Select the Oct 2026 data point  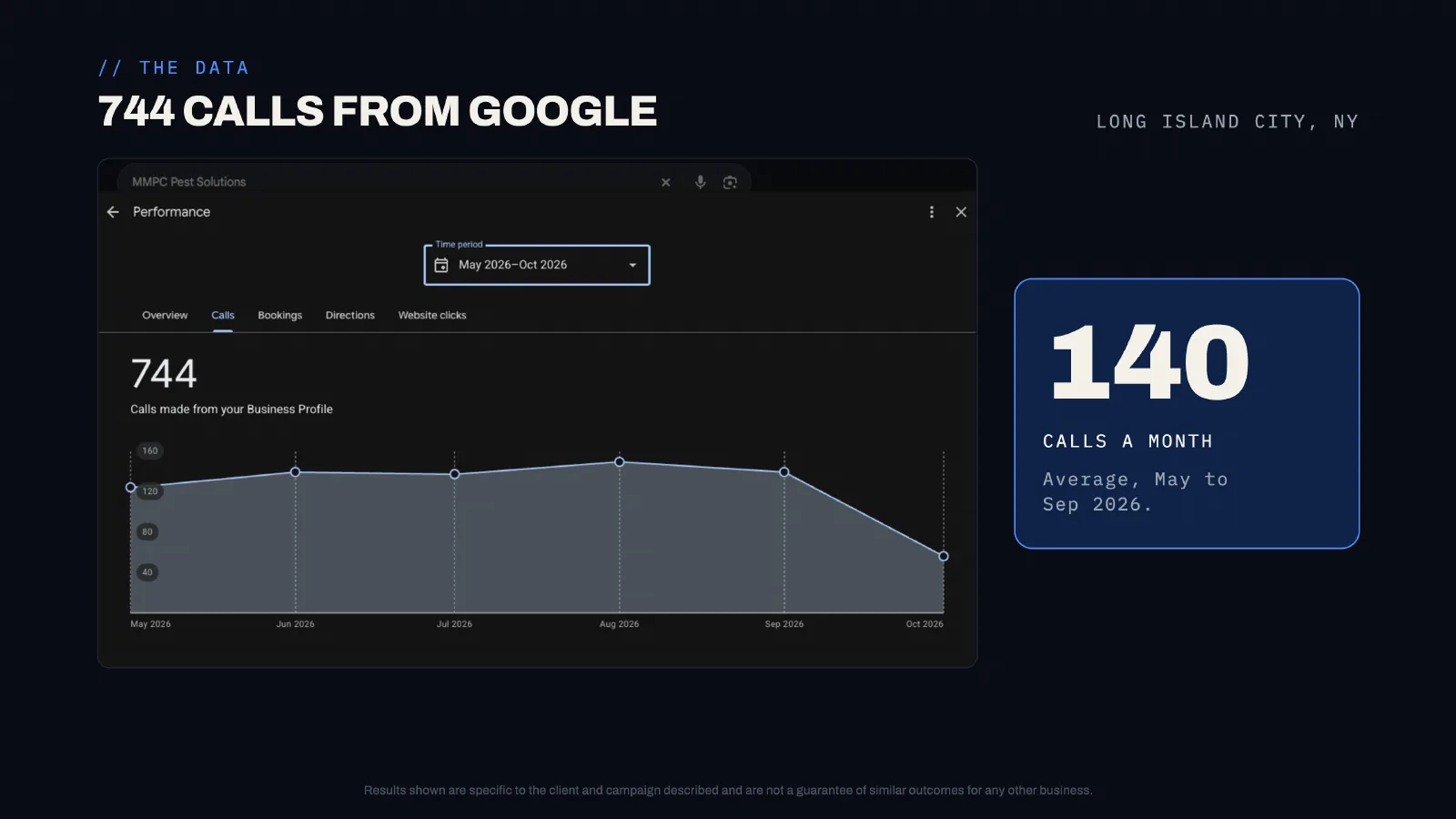[x=944, y=556]
